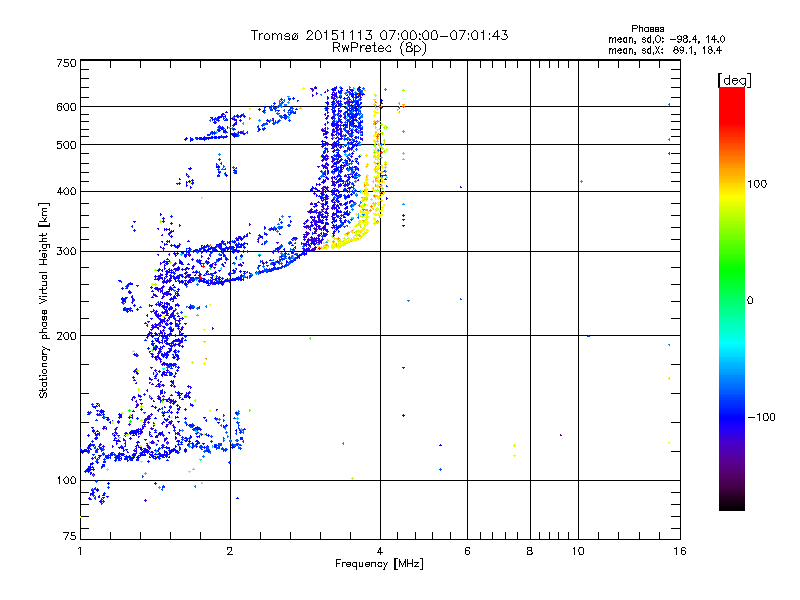This screenshot has width=800, height=600.
Task: Click the x-axis tick label '2'
Action: (x=230, y=551)
